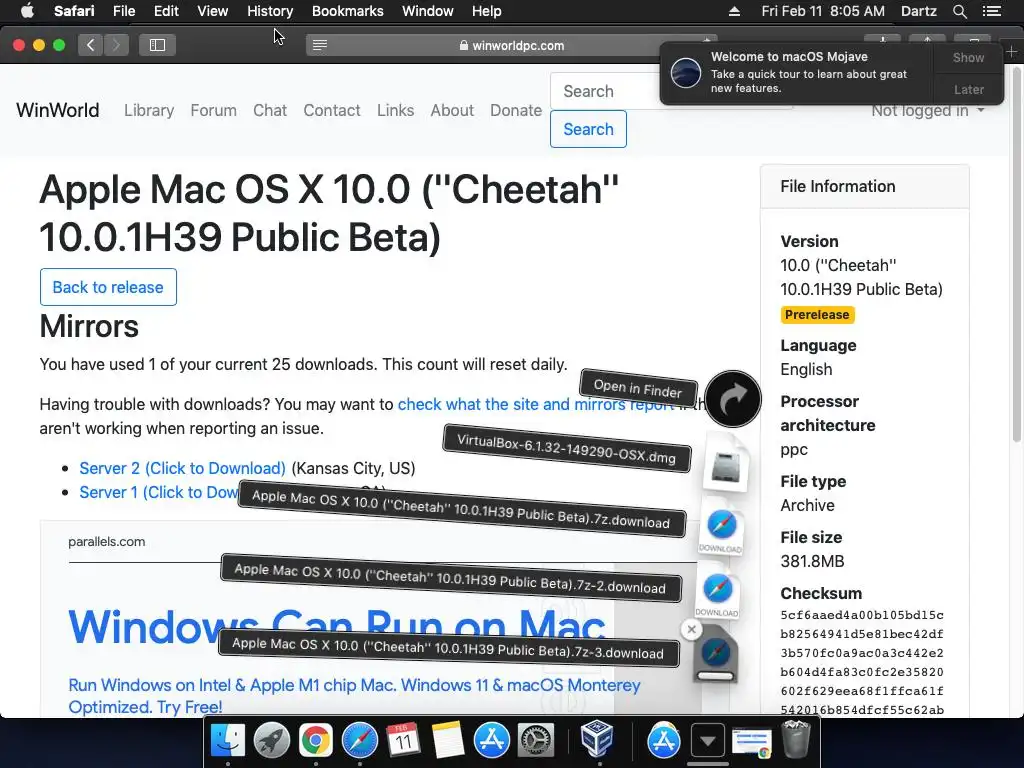The image size is (1024, 768).
Task: Open the Contact nav link
Action: tap(332, 110)
